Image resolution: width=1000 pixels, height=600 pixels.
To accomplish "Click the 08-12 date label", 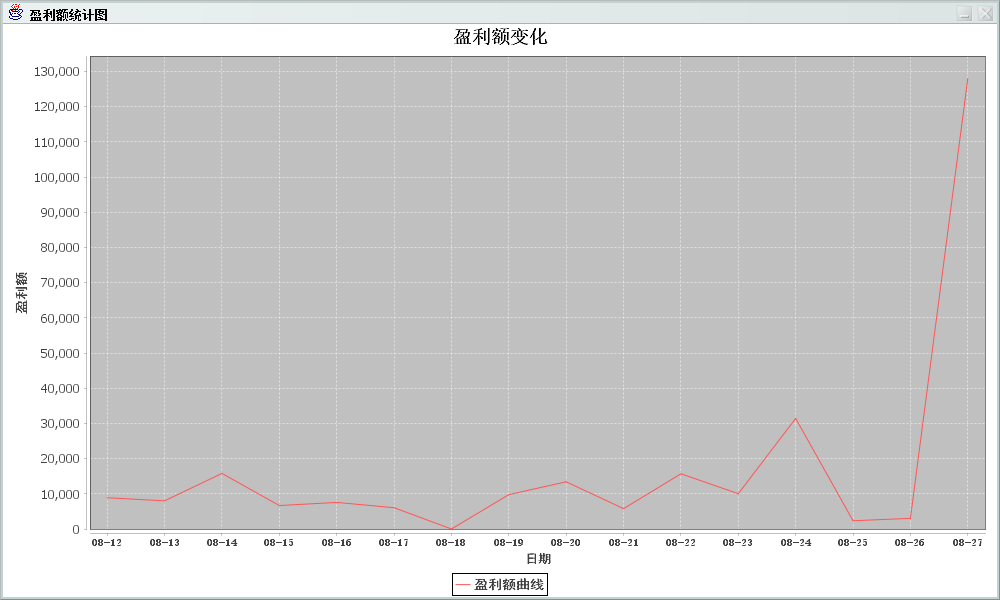I will point(107,543).
